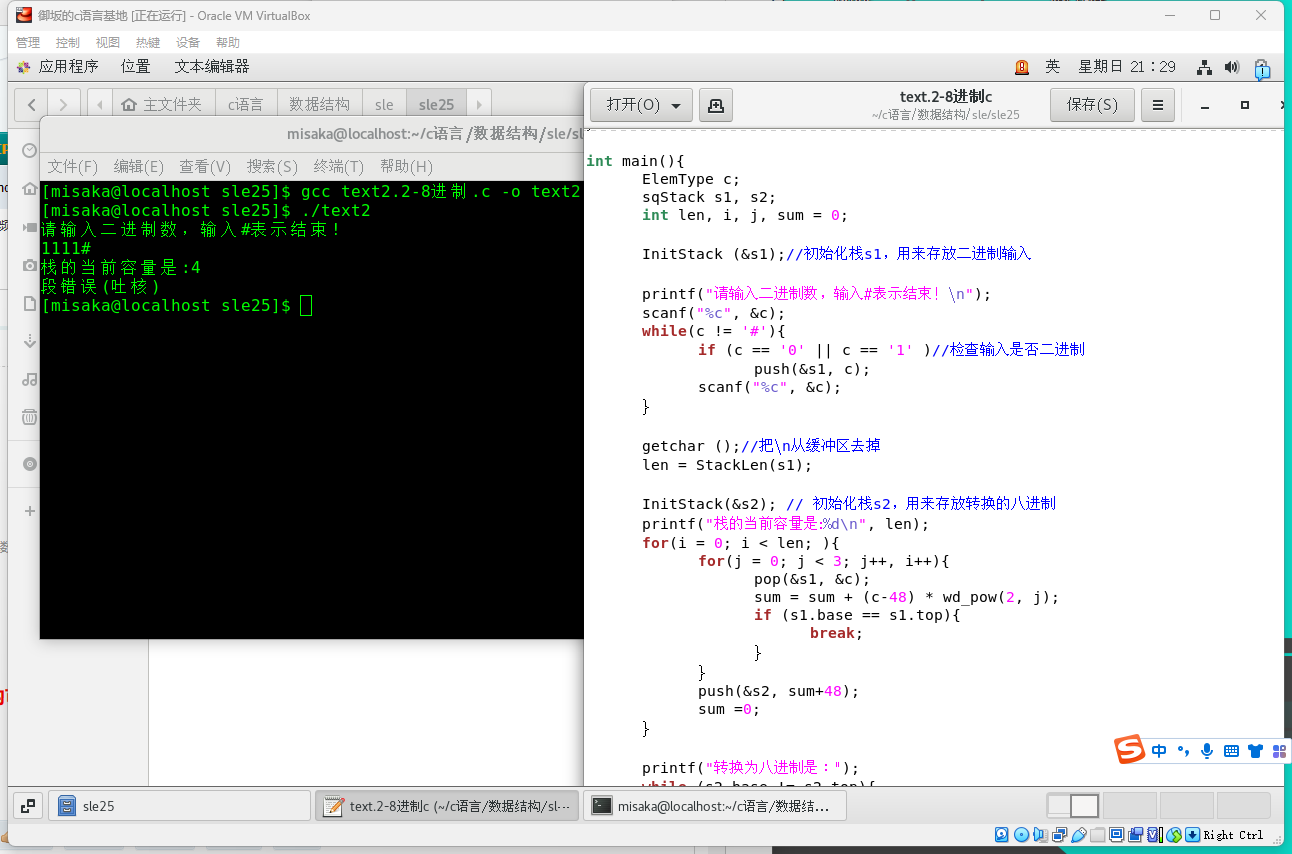Image resolution: width=1292 pixels, height=854 pixels.
Task: Open terminal 查看(V) menu
Action: [205, 166]
